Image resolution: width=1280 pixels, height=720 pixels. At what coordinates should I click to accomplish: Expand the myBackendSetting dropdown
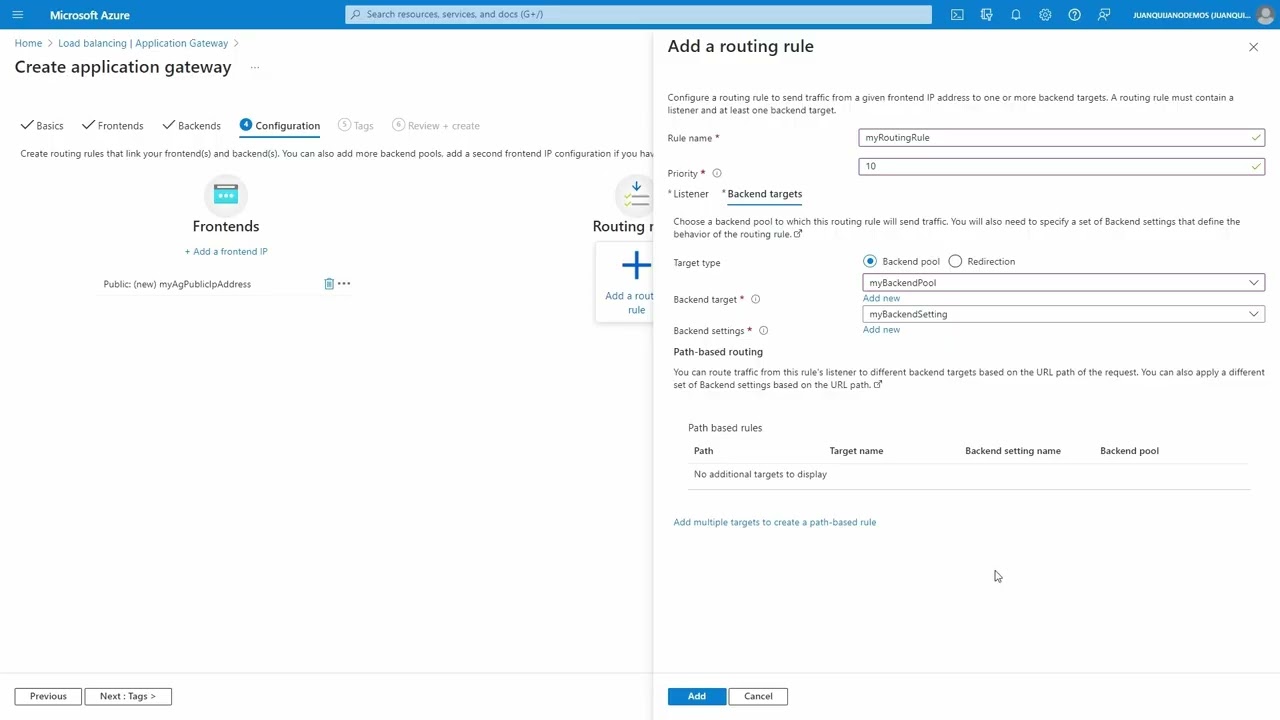[1063, 314]
